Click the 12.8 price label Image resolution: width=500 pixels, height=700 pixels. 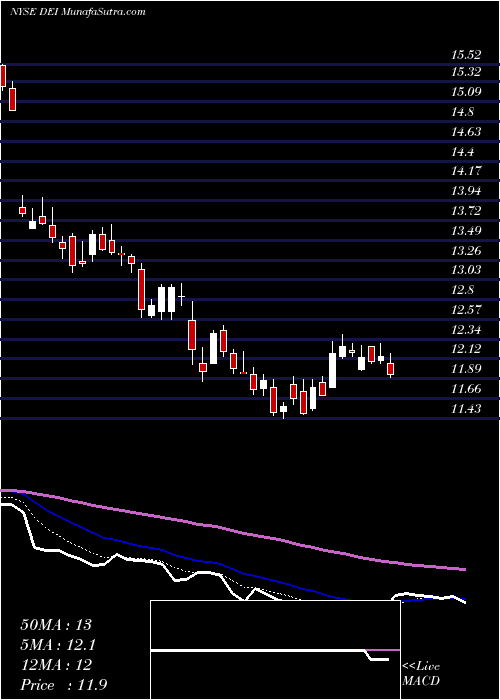pos(462,291)
